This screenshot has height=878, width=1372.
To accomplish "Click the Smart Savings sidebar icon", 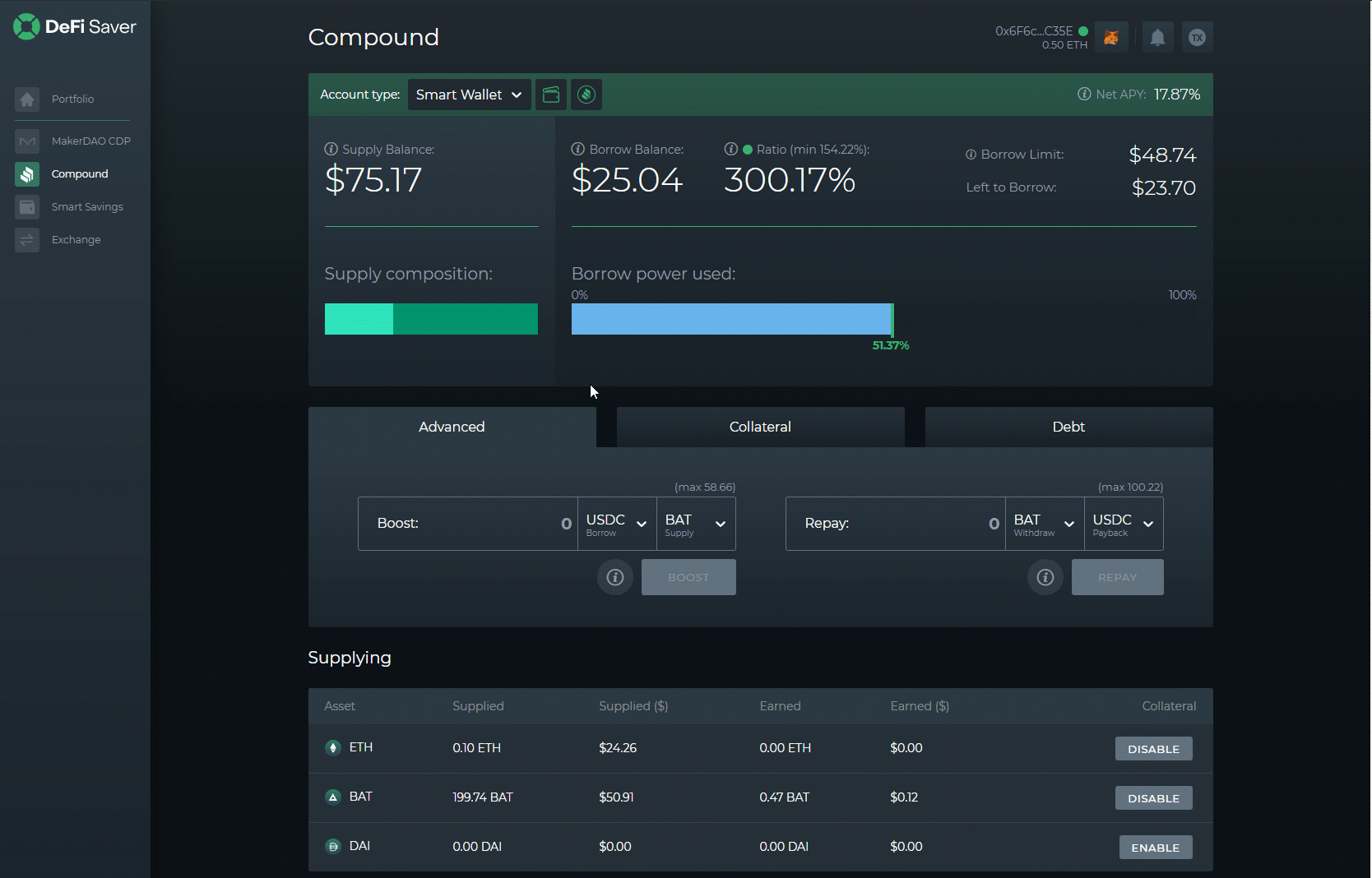I will point(27,207).
